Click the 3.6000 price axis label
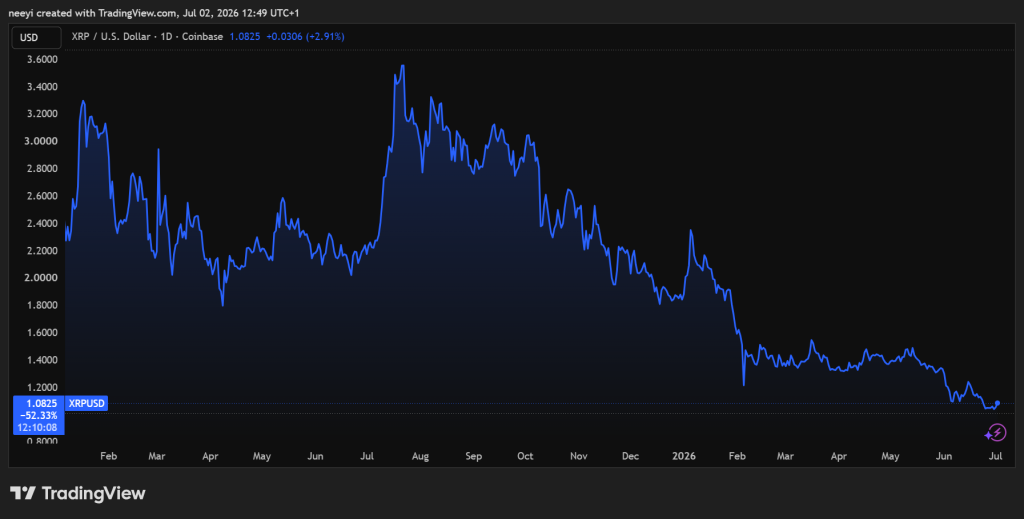The height and width of the screenshot is (519, 1024). 41,59
